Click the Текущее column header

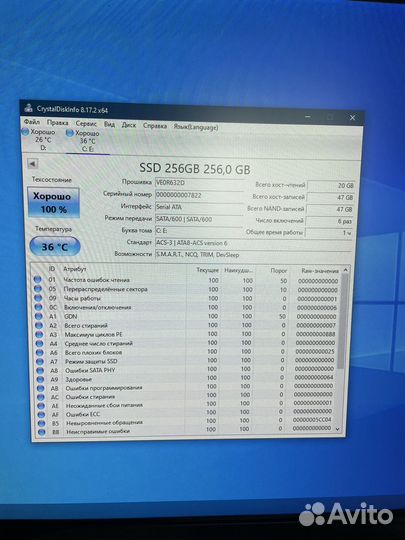pos(207,270)
